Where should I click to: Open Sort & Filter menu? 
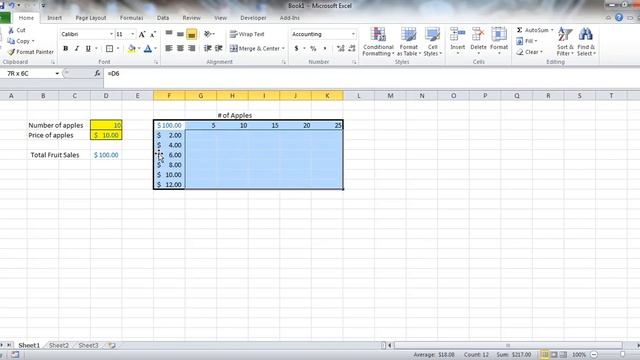pyautogui.click(x=565, y=42)
